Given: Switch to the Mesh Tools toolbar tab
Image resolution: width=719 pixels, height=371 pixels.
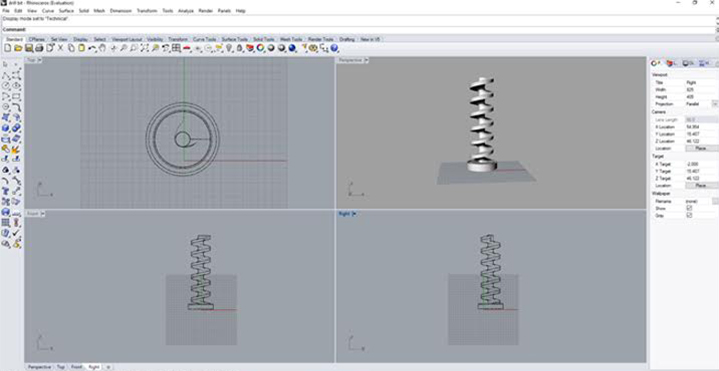Looking at the screenshot, I should coord(291,39).
